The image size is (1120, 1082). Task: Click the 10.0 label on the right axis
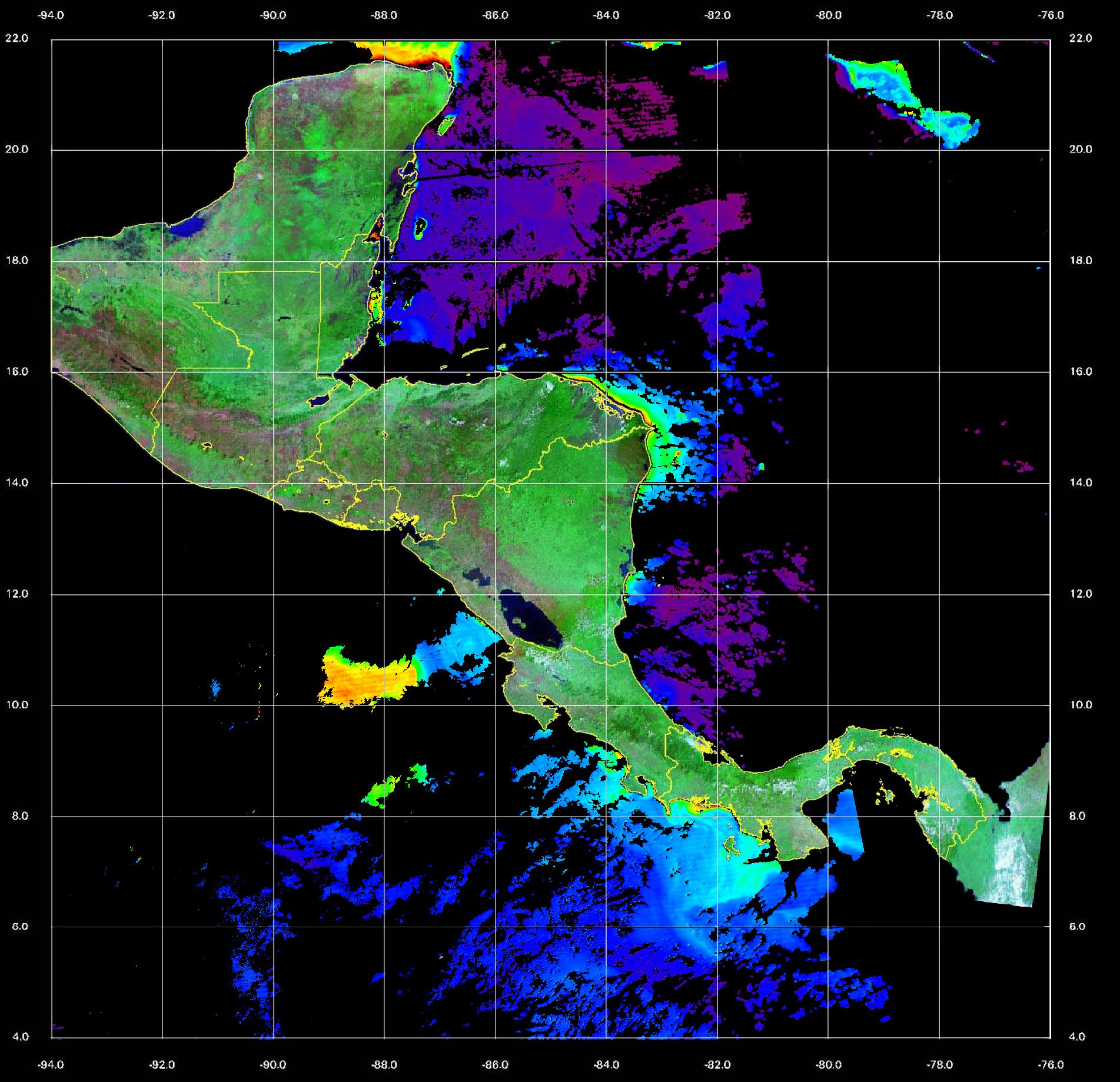[1080, 705]
